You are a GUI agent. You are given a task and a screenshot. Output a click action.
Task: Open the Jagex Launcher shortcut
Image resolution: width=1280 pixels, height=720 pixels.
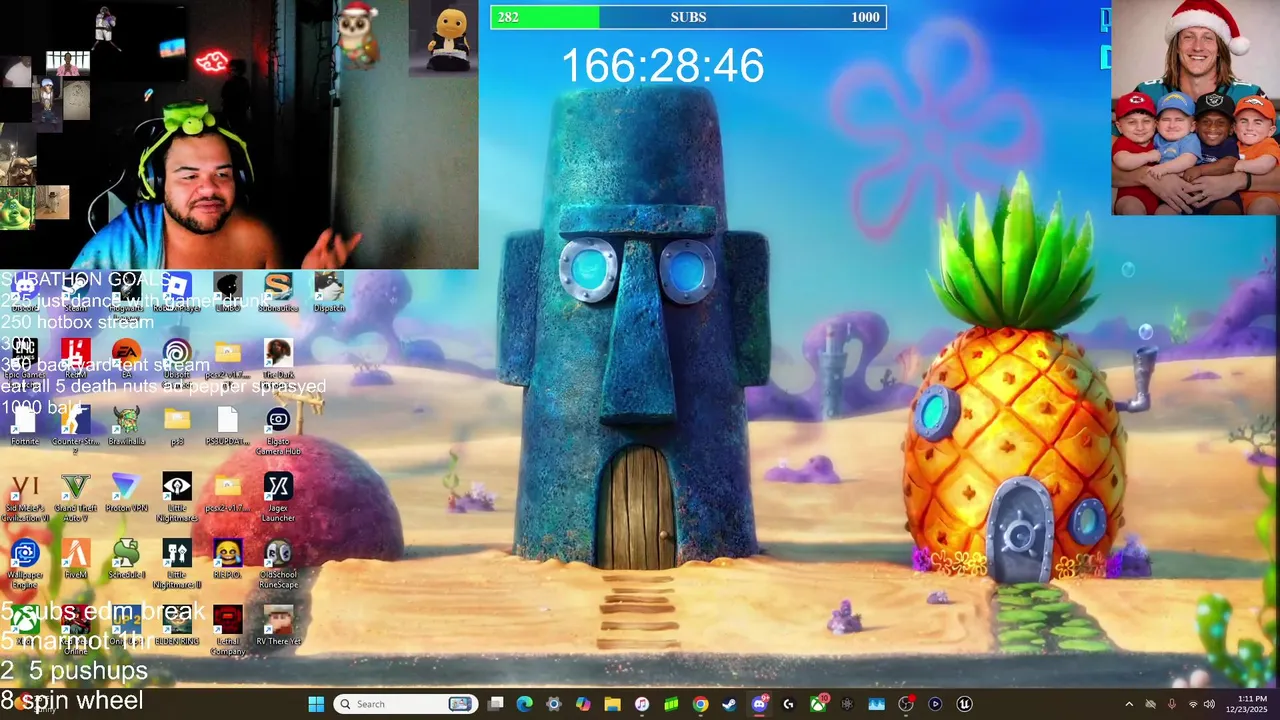tap(278, 496)
